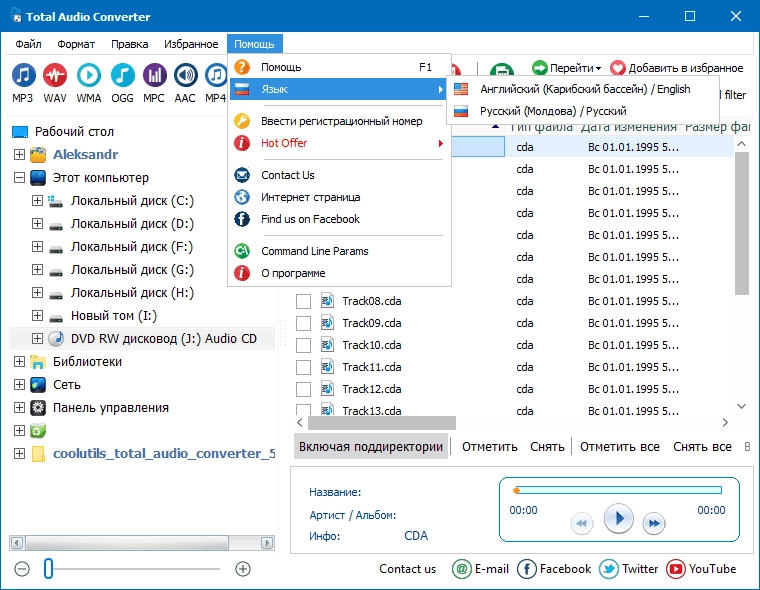
Task: Expand the Aleksandr folder node
Action: click(x=19, y=154)
